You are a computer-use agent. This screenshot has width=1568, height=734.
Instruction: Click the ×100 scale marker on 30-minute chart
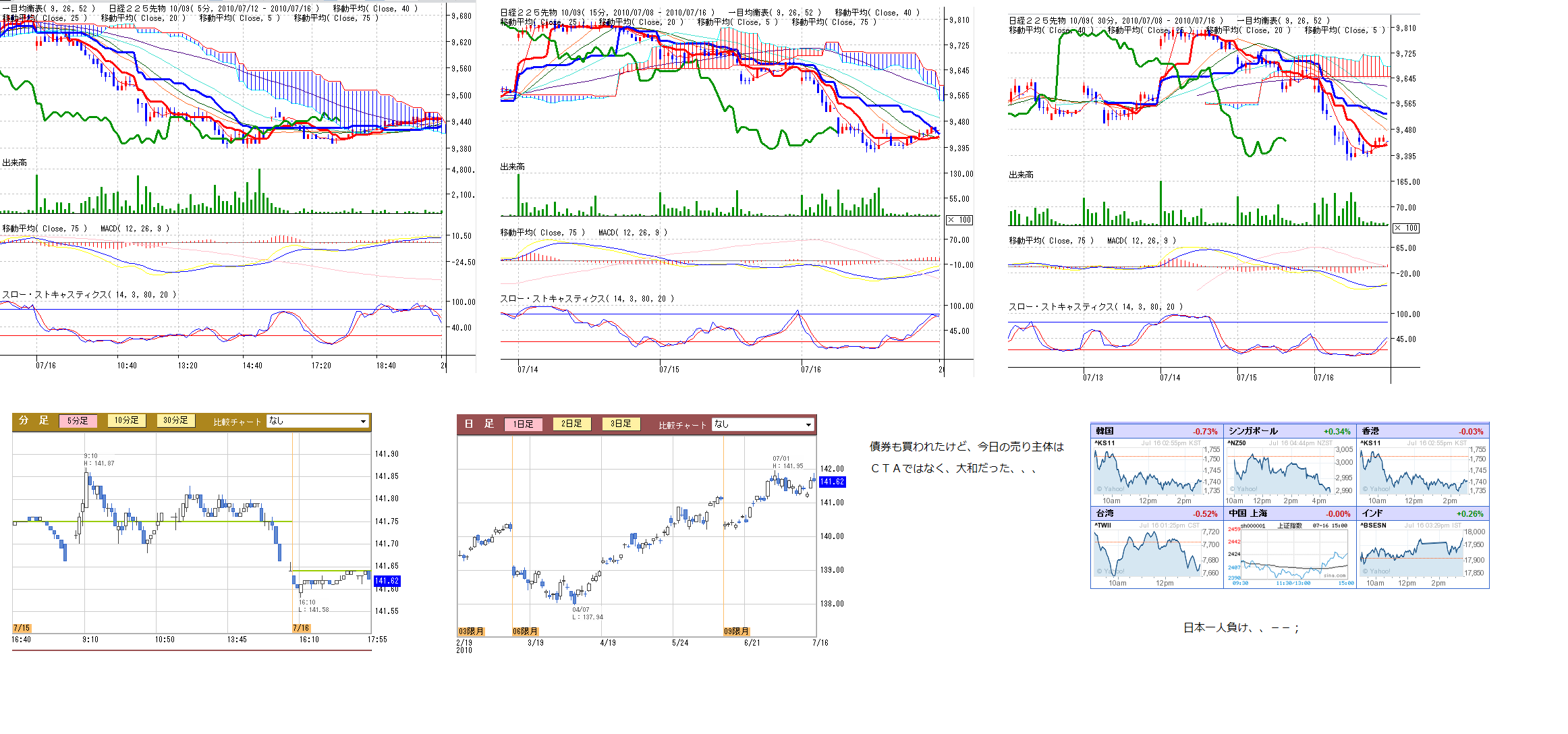pyautogui.click(x=1406, y=228)
